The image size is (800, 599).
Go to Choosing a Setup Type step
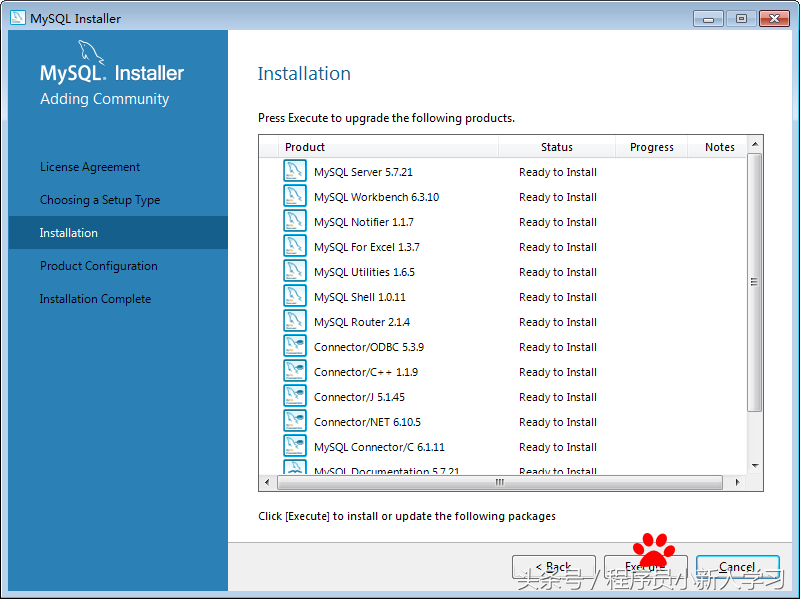click(103, 199)
